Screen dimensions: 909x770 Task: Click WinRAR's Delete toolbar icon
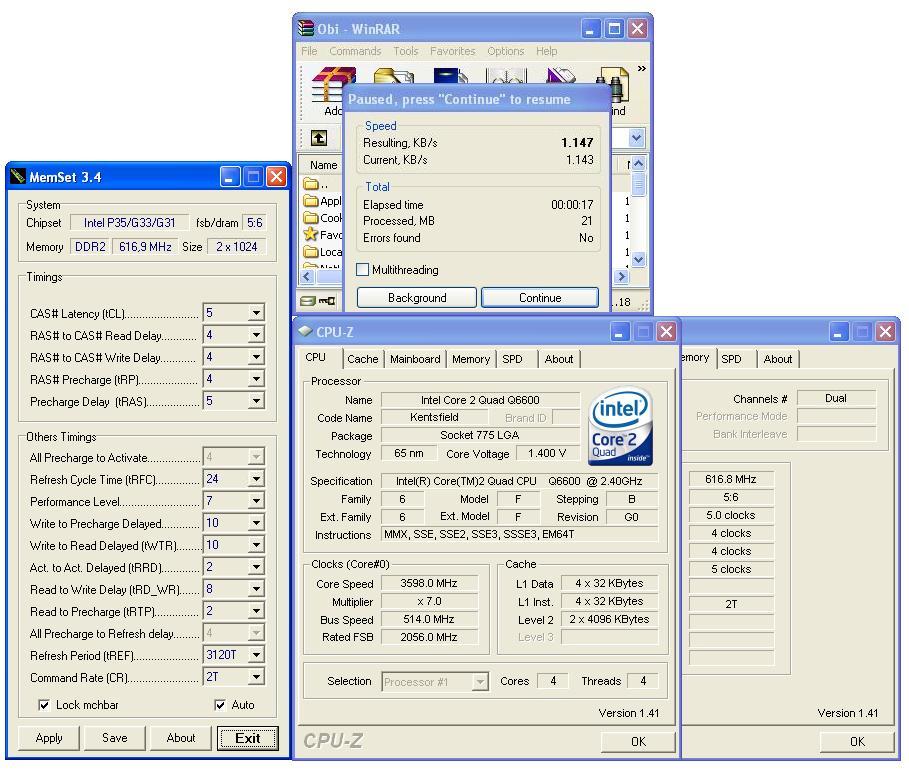coord(561,77)
